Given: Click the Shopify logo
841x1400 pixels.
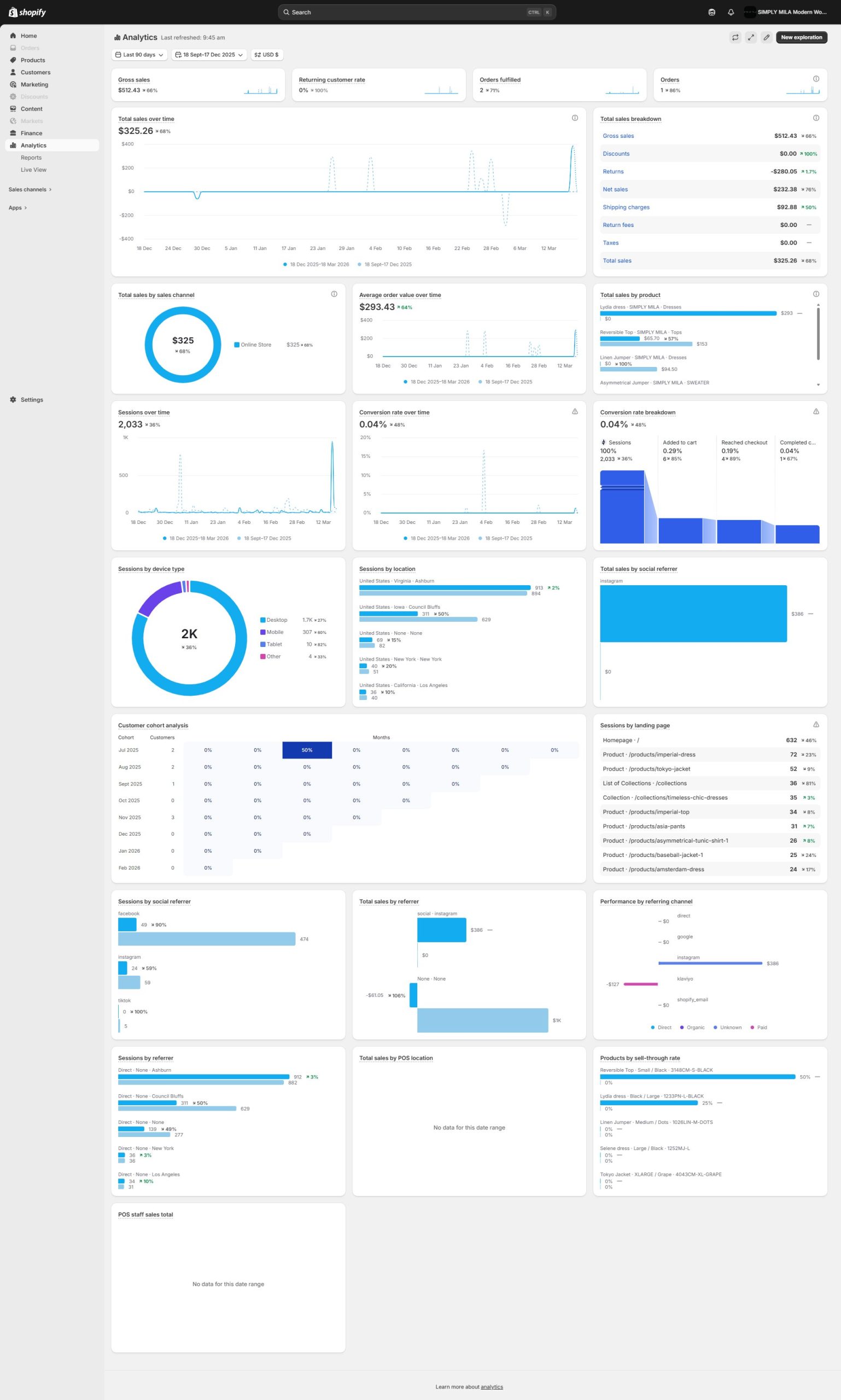Looking at the screenshot, I should 27,13.
